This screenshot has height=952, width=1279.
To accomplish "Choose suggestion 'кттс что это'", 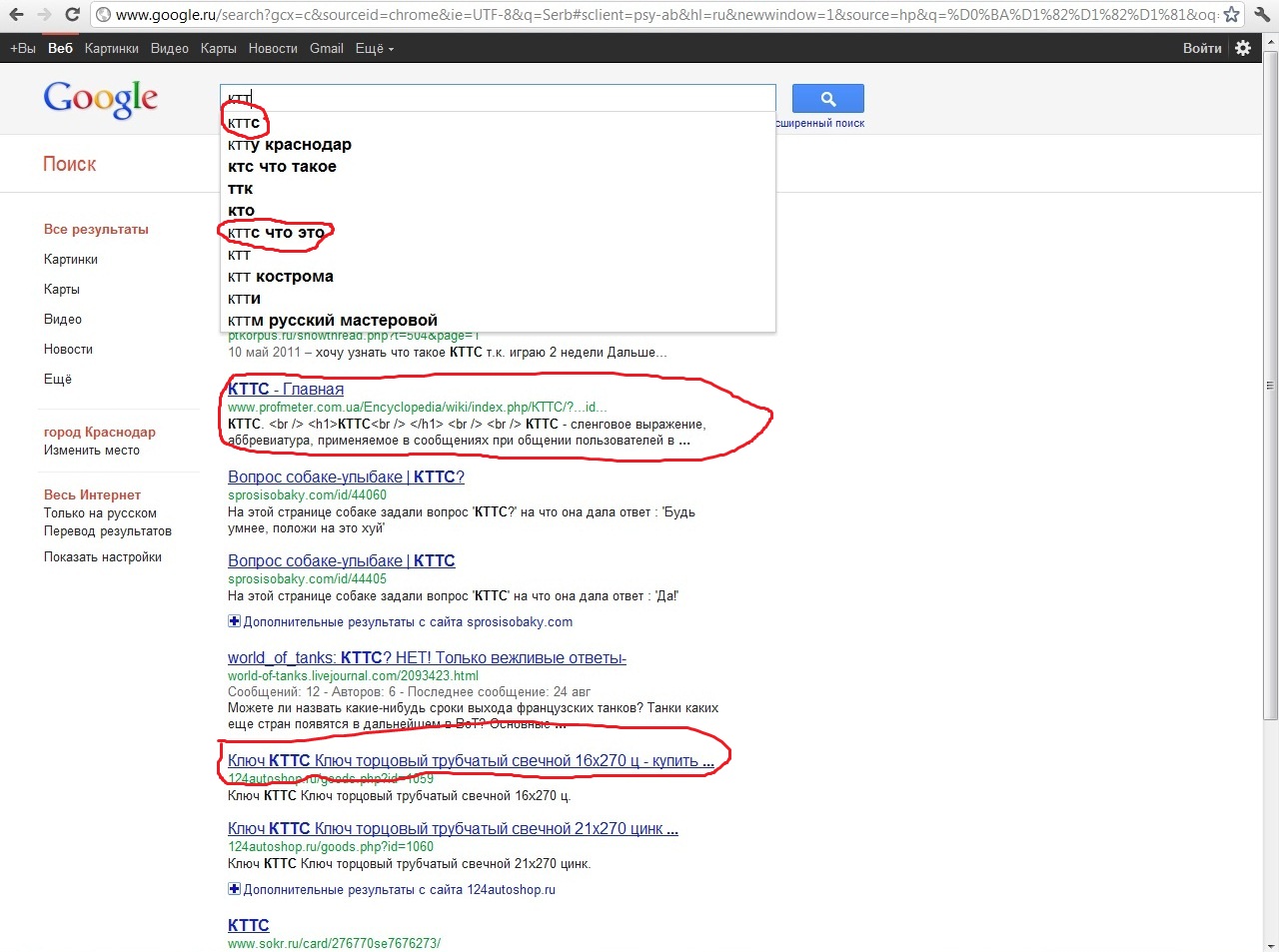I will pyautogui.click(x=498, y=233).
